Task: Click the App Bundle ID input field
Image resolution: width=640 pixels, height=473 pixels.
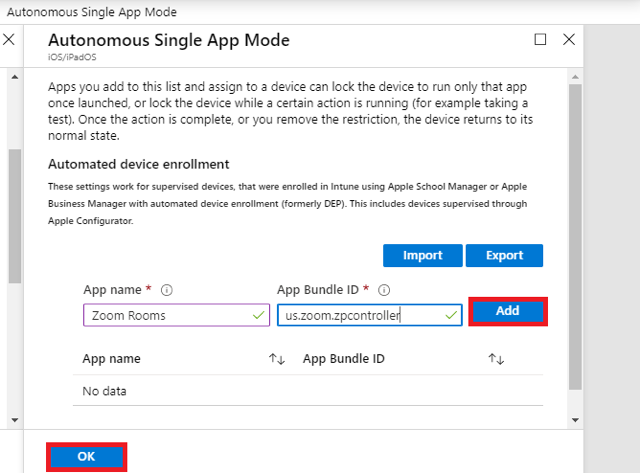Action: tap(370, 315)
